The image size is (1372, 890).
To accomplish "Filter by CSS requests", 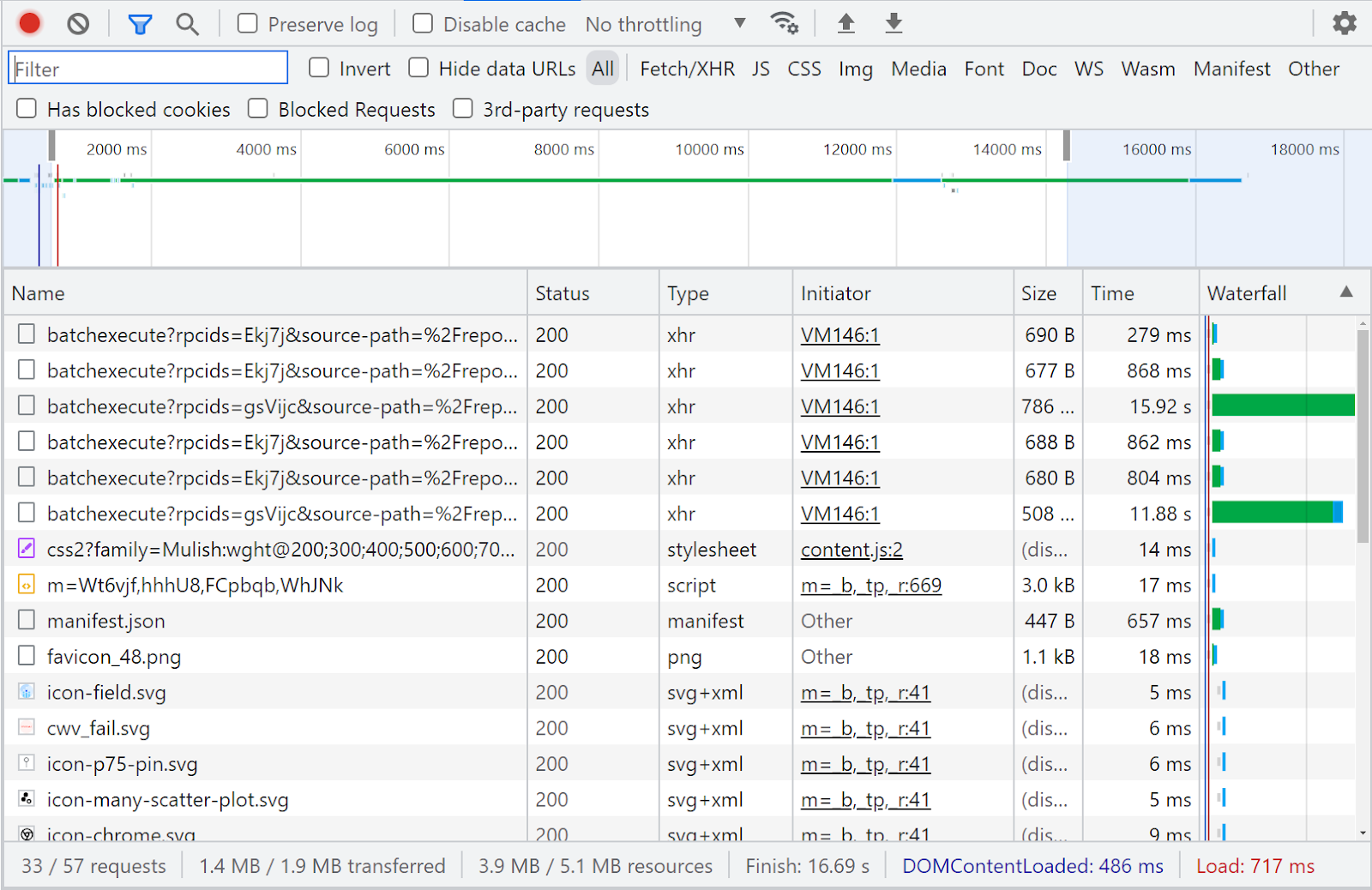I will click(x=804, y=69).
